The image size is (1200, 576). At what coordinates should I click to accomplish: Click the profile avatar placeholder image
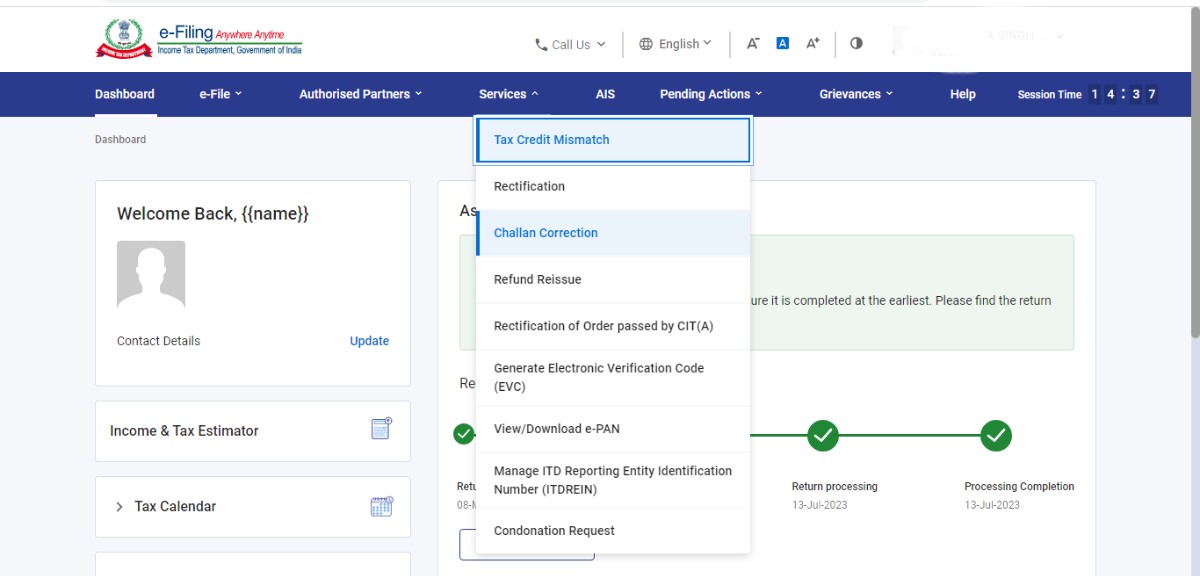pyautogui.click(x=151, y=274)
